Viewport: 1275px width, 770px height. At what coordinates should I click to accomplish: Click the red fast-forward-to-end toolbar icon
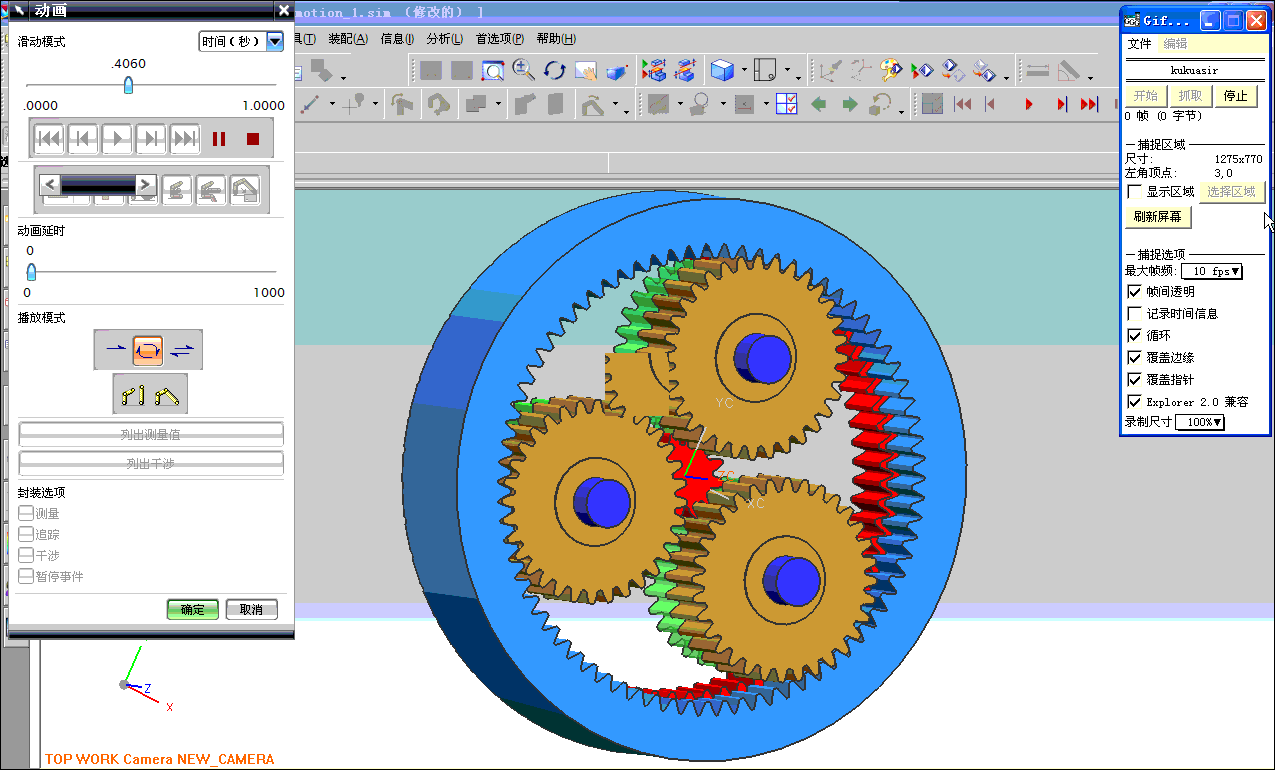[x=1090, y=103]
